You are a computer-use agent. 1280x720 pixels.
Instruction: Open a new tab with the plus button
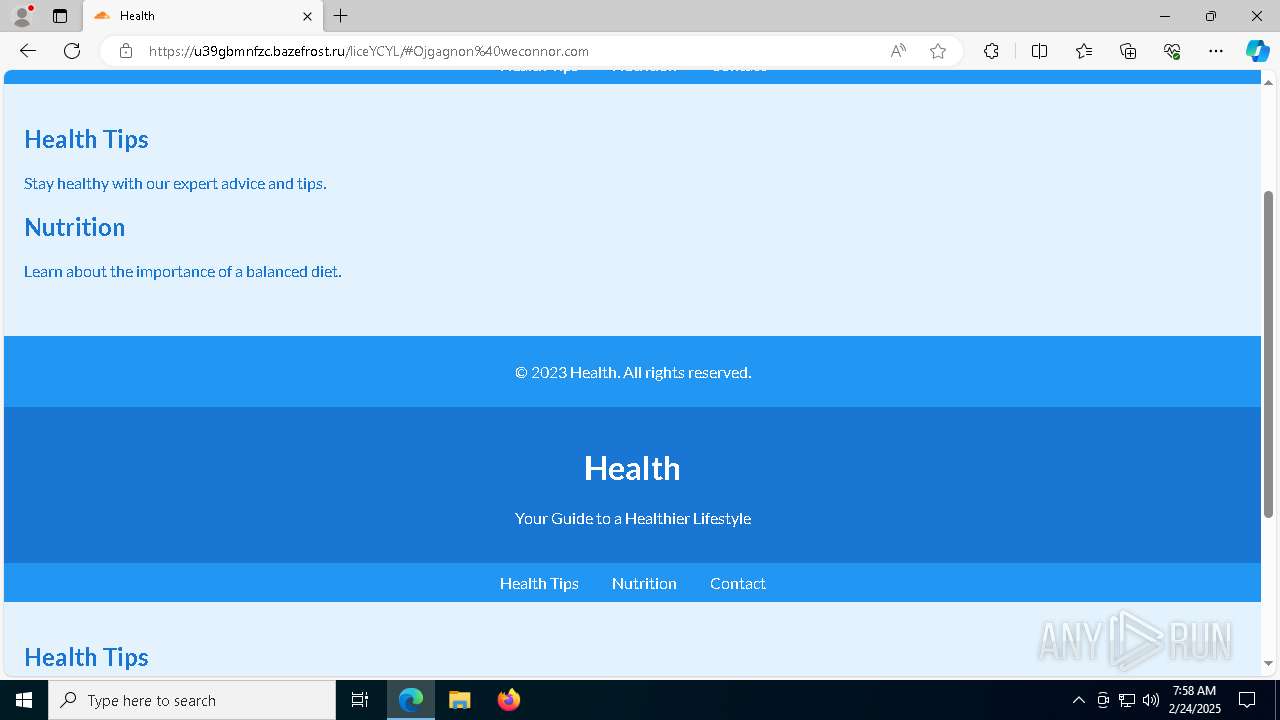341,16
